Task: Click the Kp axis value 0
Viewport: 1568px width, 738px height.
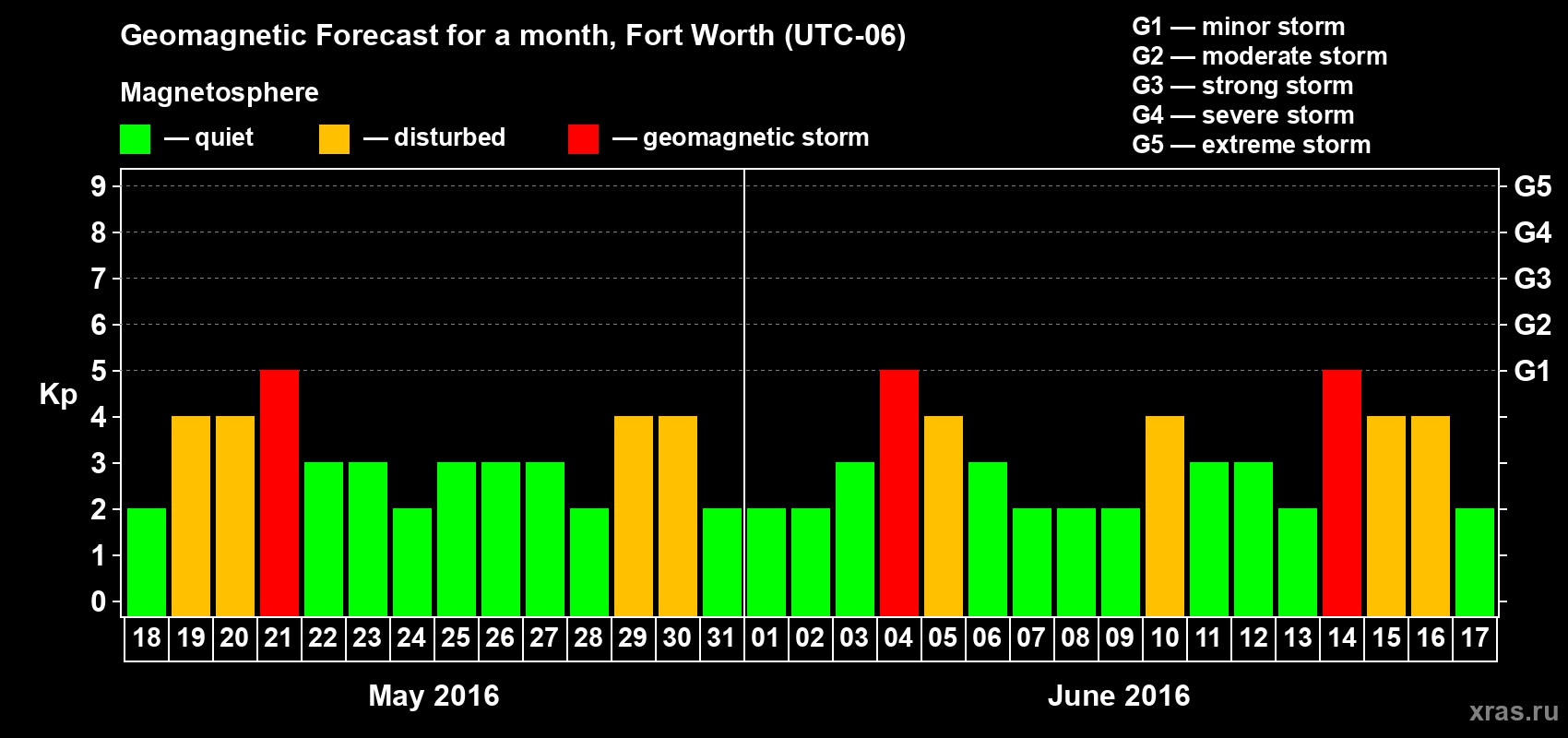Action: tap(99, 601)
